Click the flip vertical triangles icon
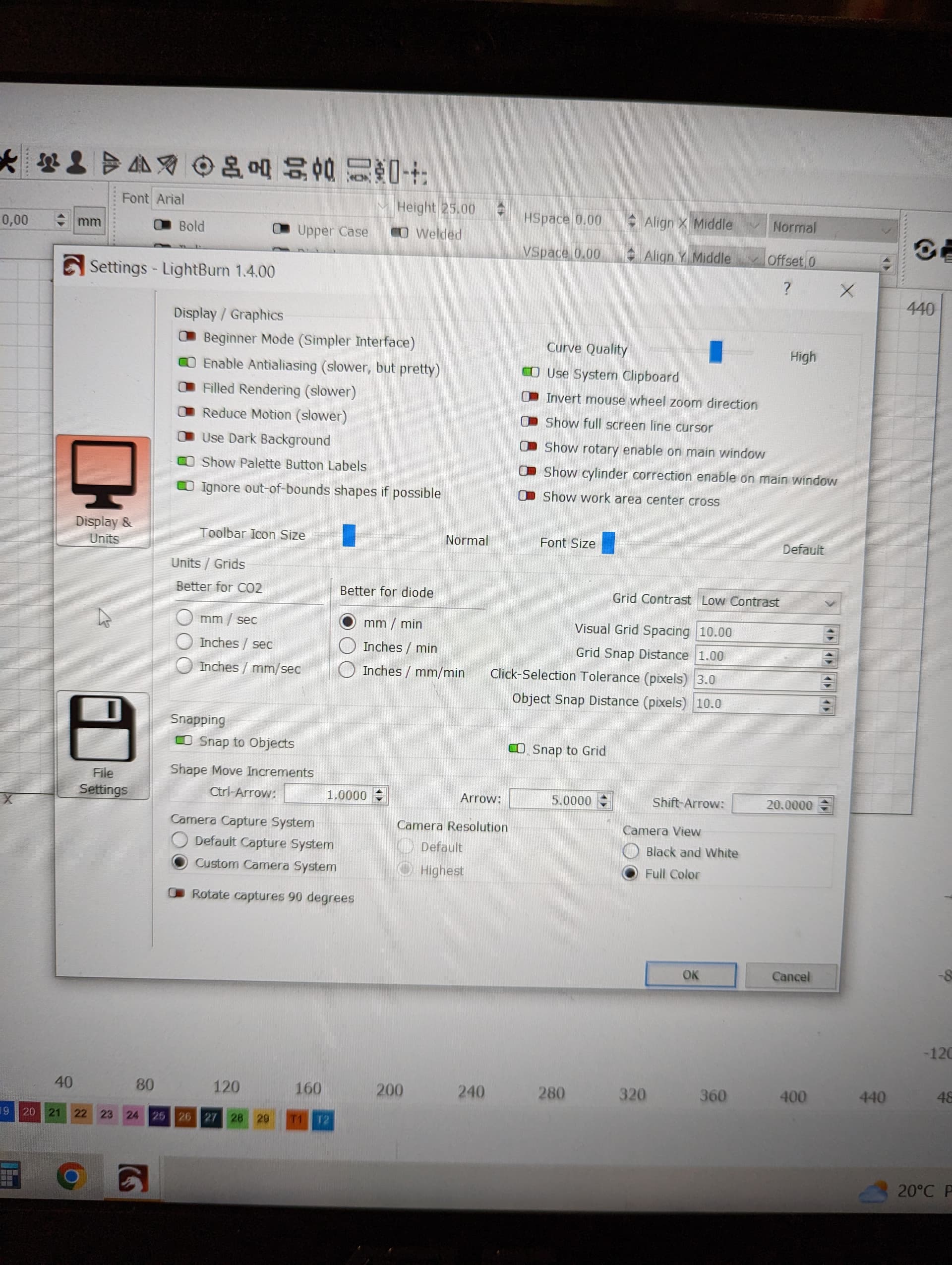The width and height of the screenshot is (952, 1265). 110,164
